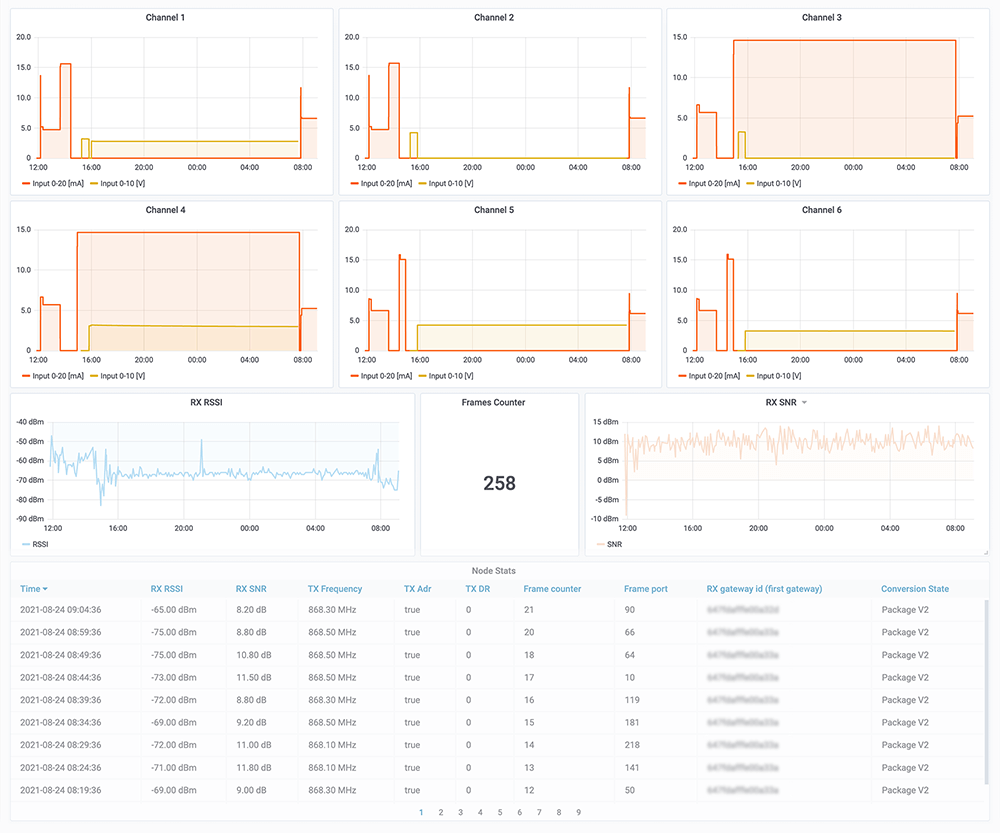Go to Node Stats page 1
This screenshot has width=1000, height=833.
click(421, 813)
